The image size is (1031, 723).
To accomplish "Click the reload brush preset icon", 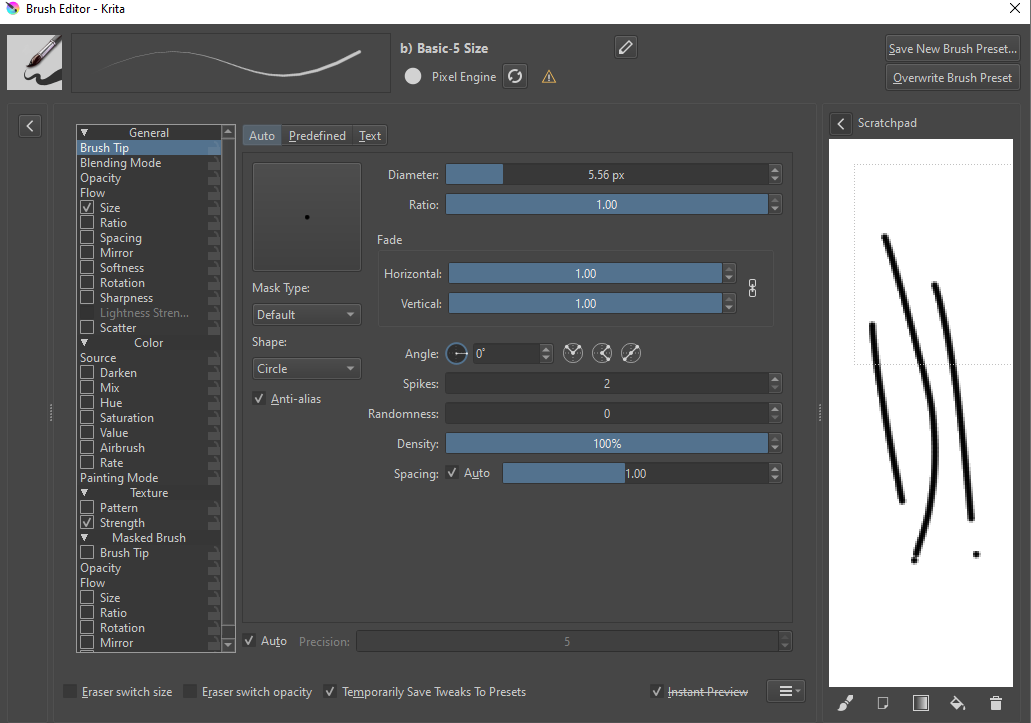I will point(514,76).
